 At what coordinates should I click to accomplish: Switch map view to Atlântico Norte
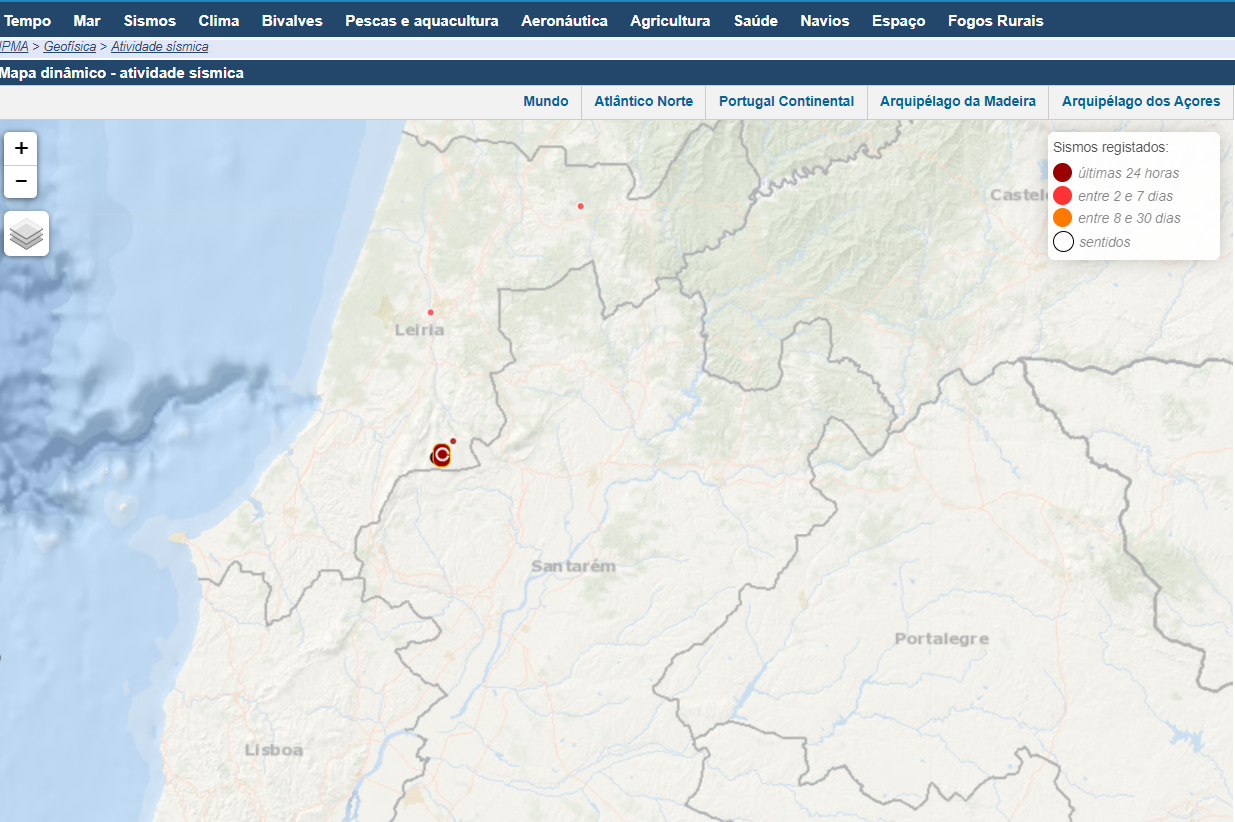[x=643, y=101]
